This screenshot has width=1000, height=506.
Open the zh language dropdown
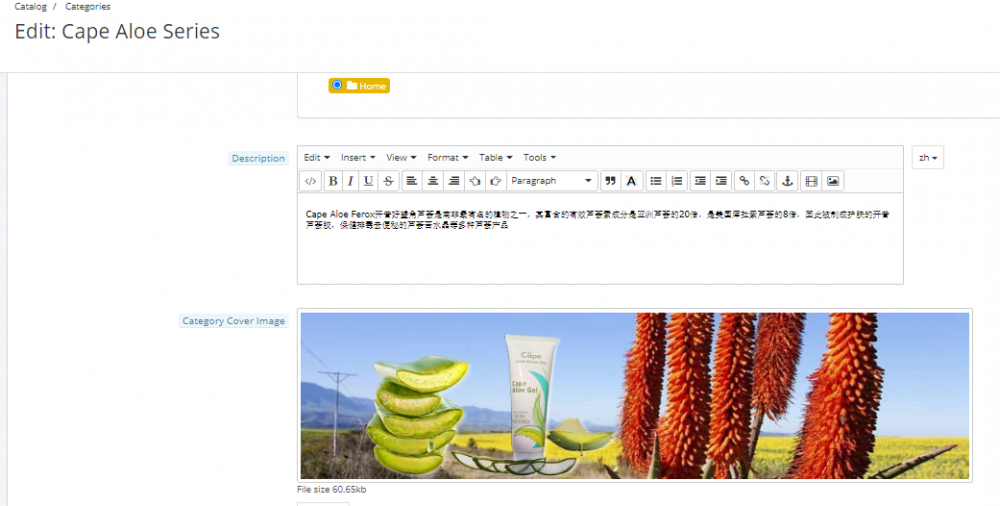(927, 158)
